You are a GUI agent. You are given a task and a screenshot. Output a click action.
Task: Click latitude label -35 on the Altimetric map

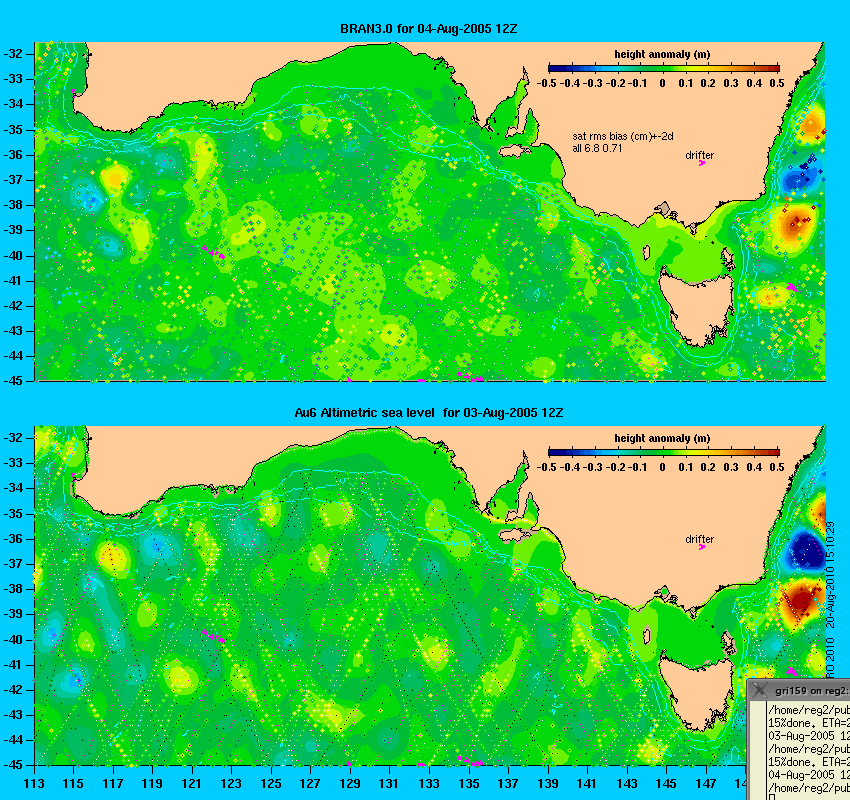[x=14, y=513]
